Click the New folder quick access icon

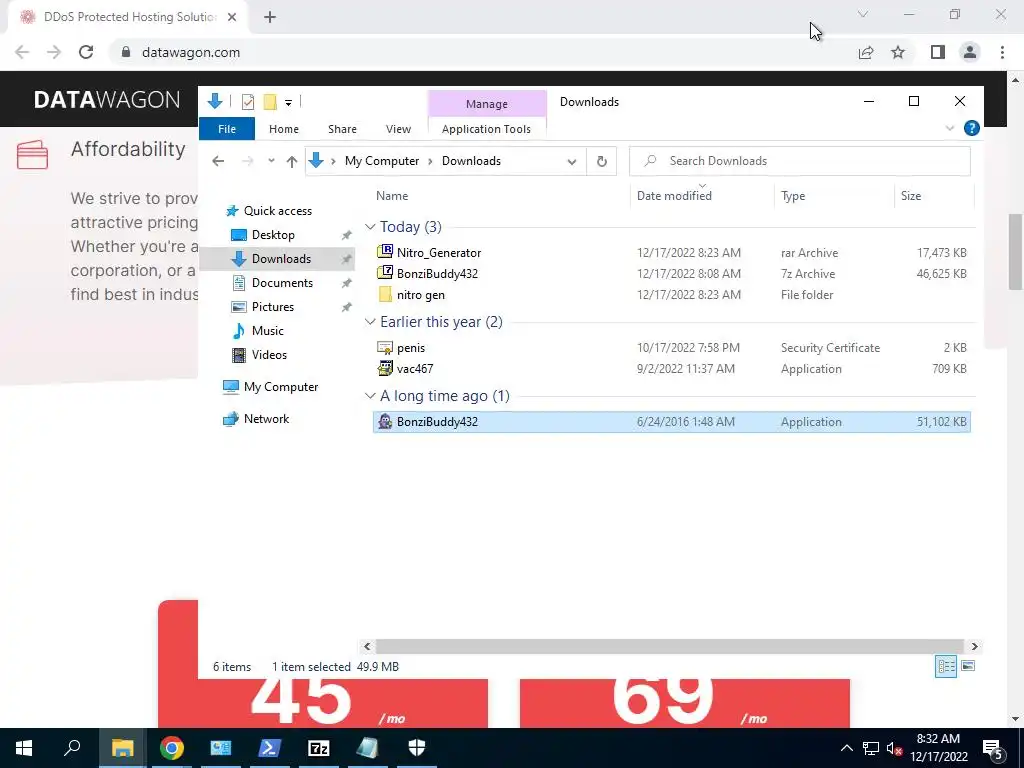click(270, 102)
